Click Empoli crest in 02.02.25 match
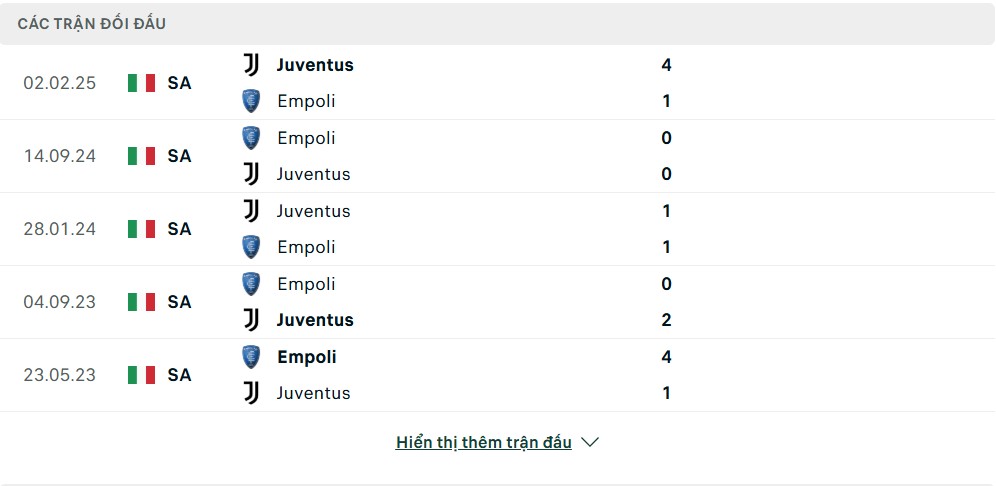The width and height of the screenshot is (996, 486). point(251,101)
